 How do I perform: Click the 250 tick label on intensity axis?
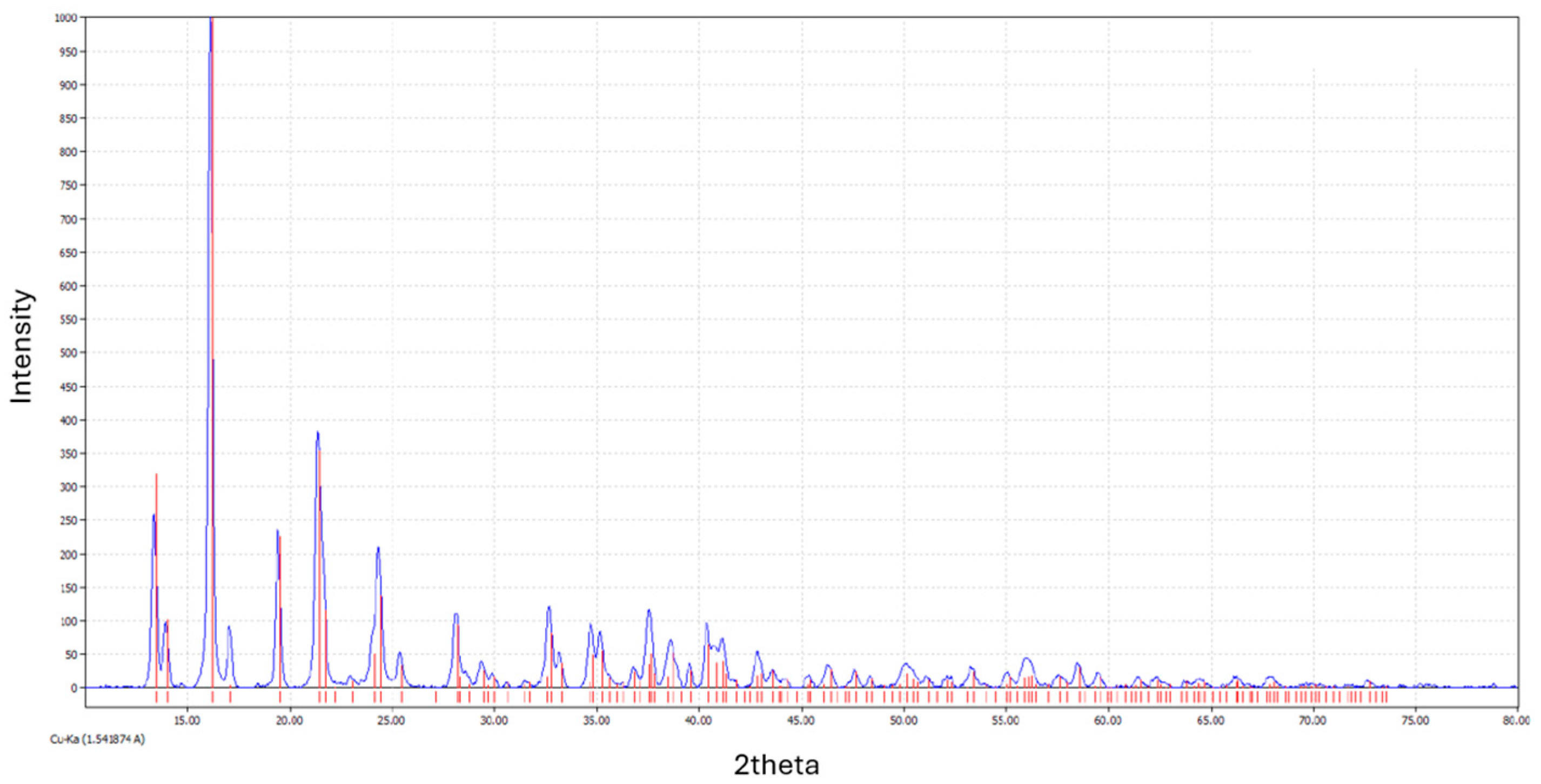click(x=69, y=520)
